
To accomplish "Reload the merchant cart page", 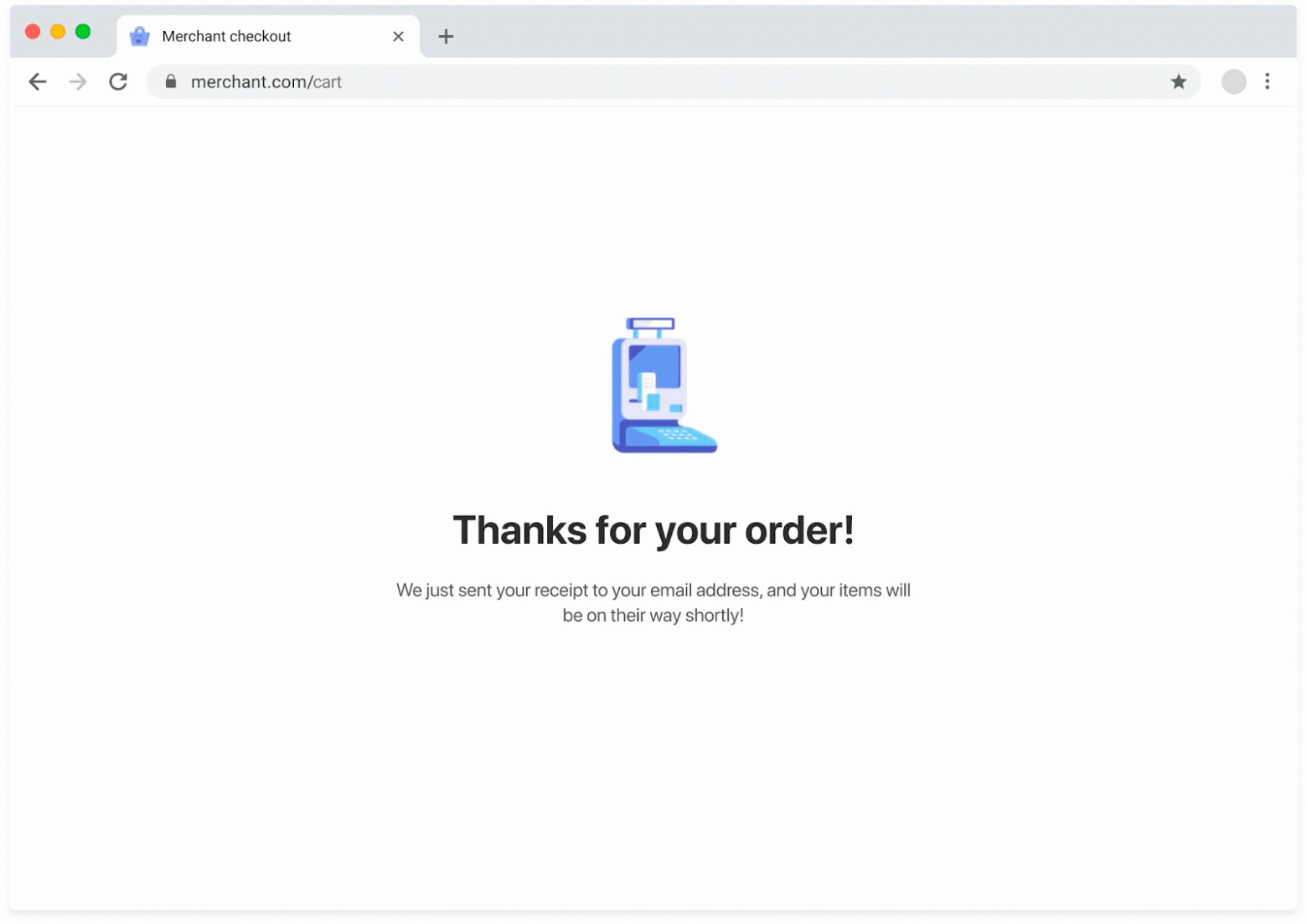I will tap(118, 81).
